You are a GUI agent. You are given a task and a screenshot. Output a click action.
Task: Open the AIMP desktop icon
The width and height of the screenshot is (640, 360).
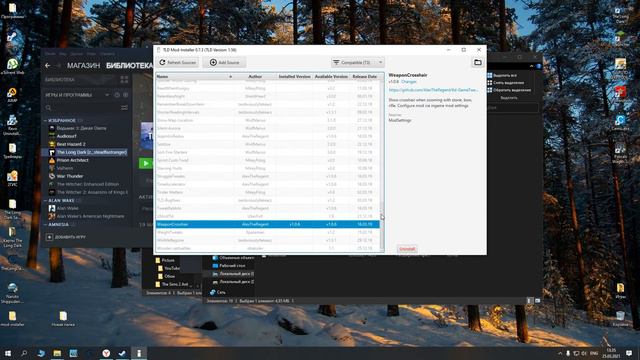tap(12, 95)
